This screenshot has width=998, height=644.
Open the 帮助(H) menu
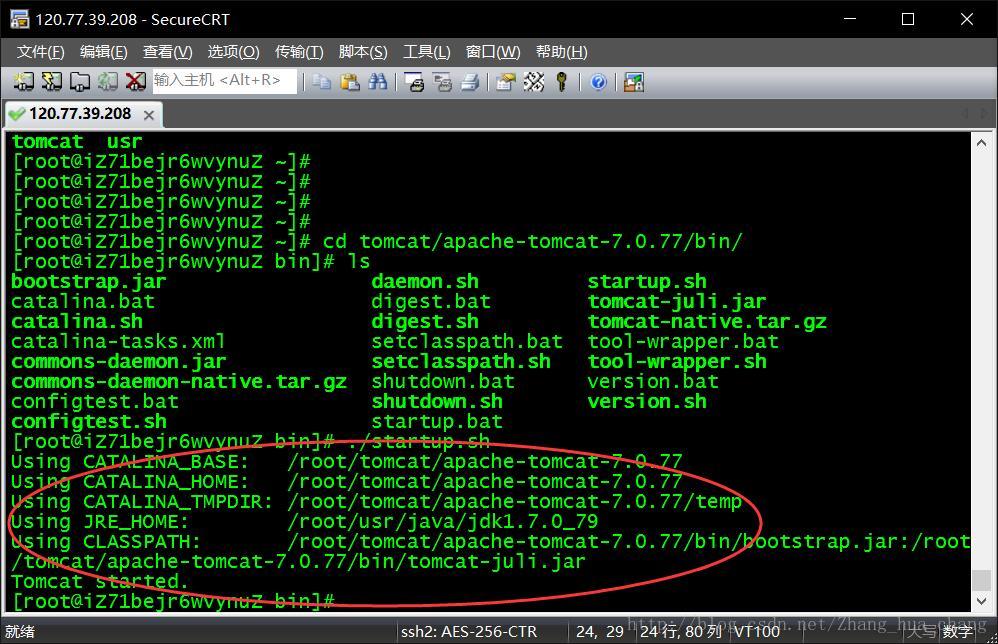(x=561, y=52)
